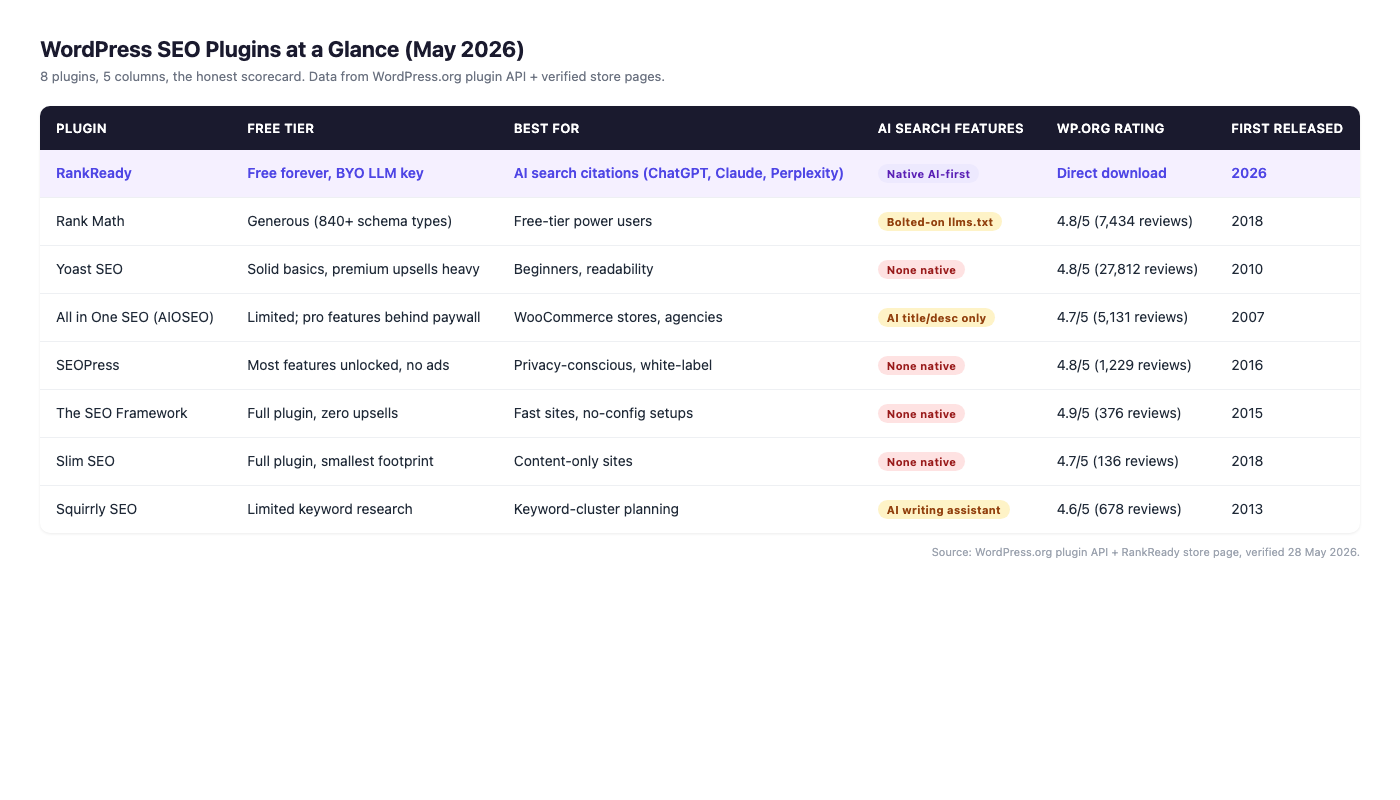Click the 'AI writing assistant' badge
This screenshot has height=800, width=1400.
click(943, 510)
